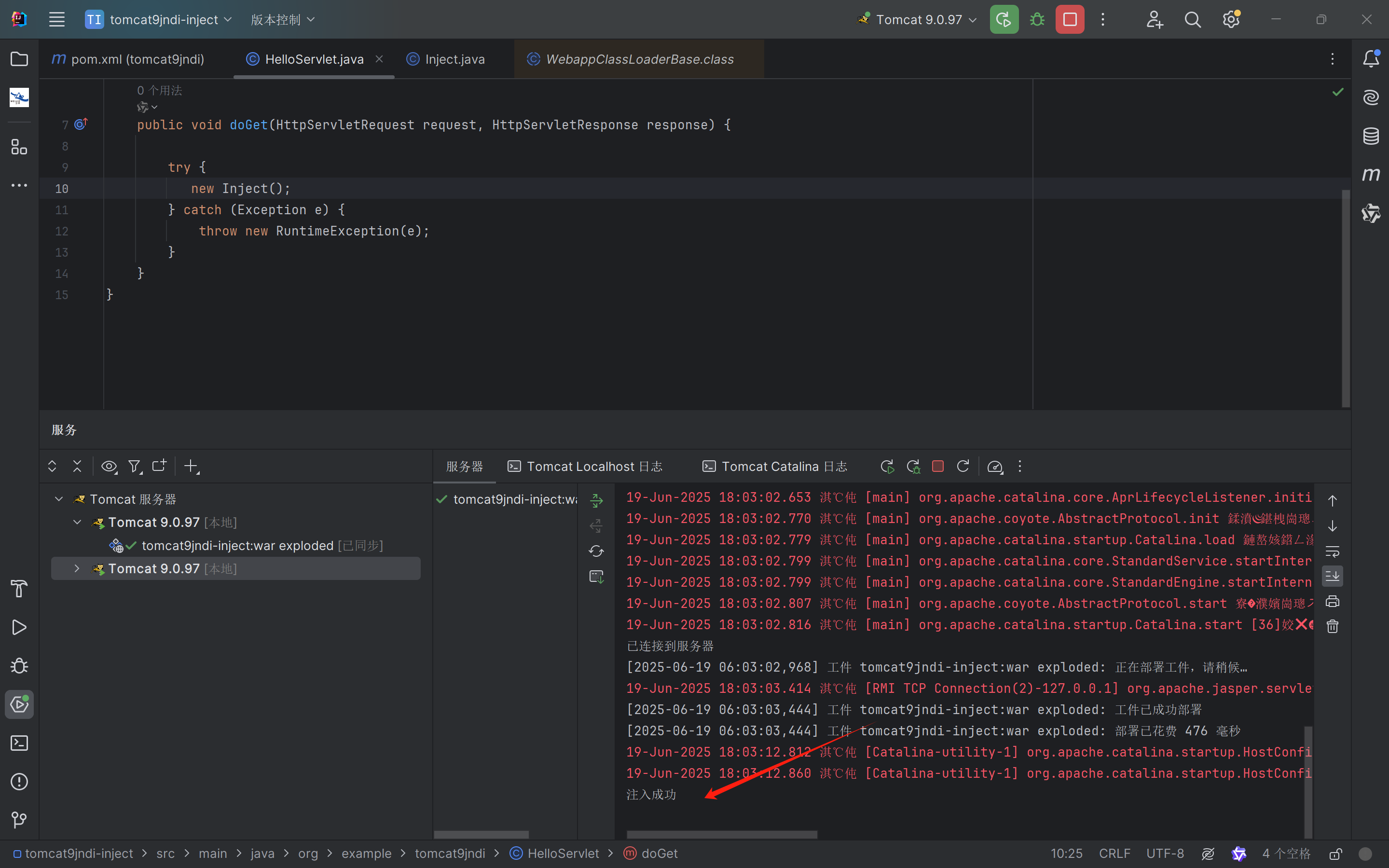Click the print console icon
The height and width of the screenshot is (868, 1389).
pyautogui.click(x=1332, y=601)
